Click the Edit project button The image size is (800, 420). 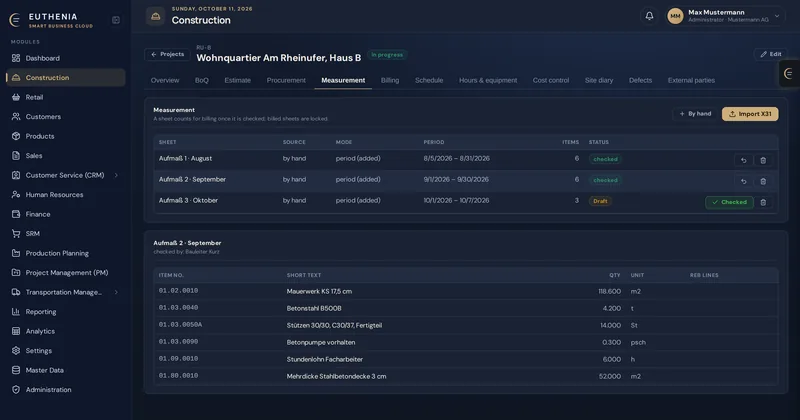pos(771,54)
